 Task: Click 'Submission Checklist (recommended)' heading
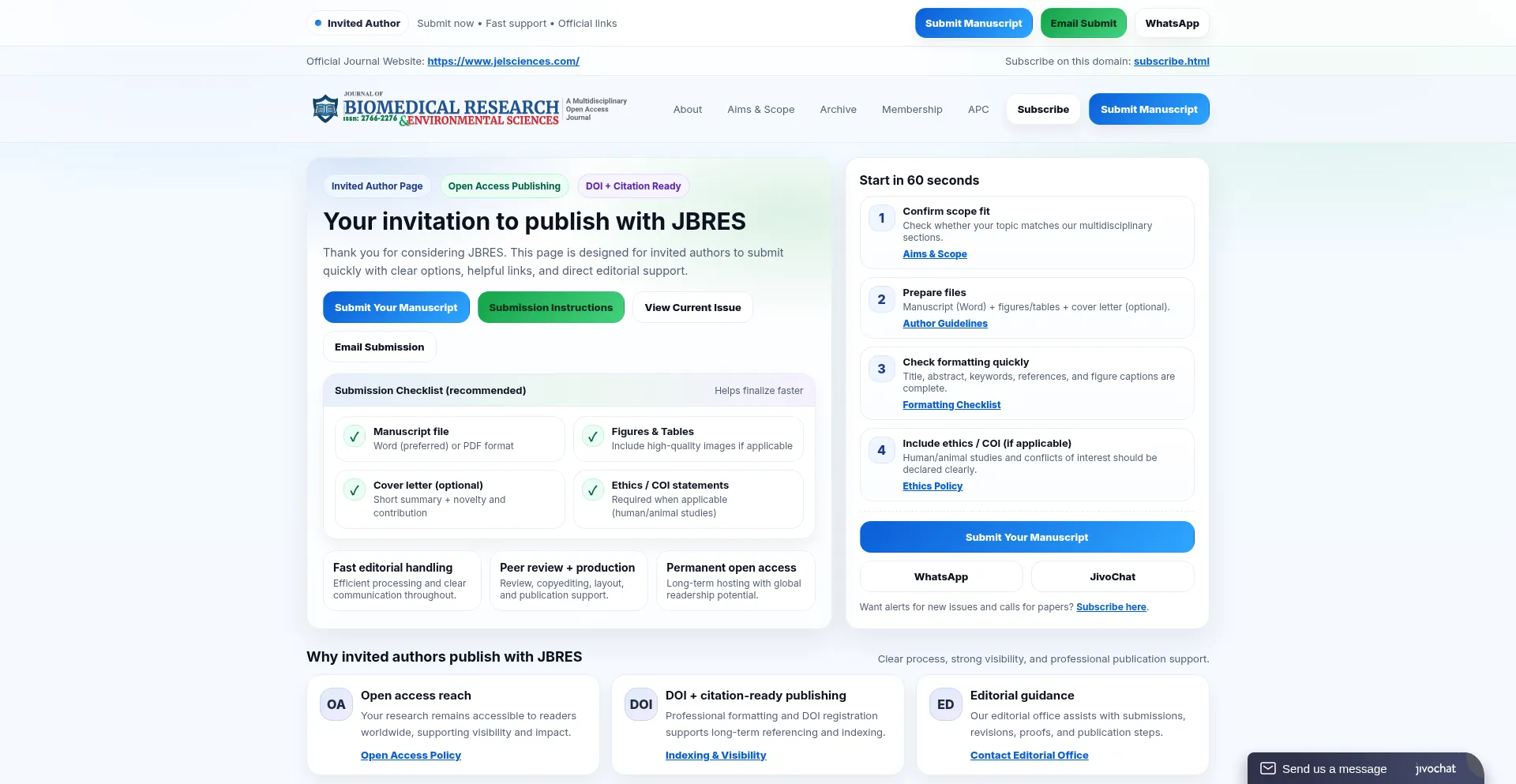click(430, 390)
